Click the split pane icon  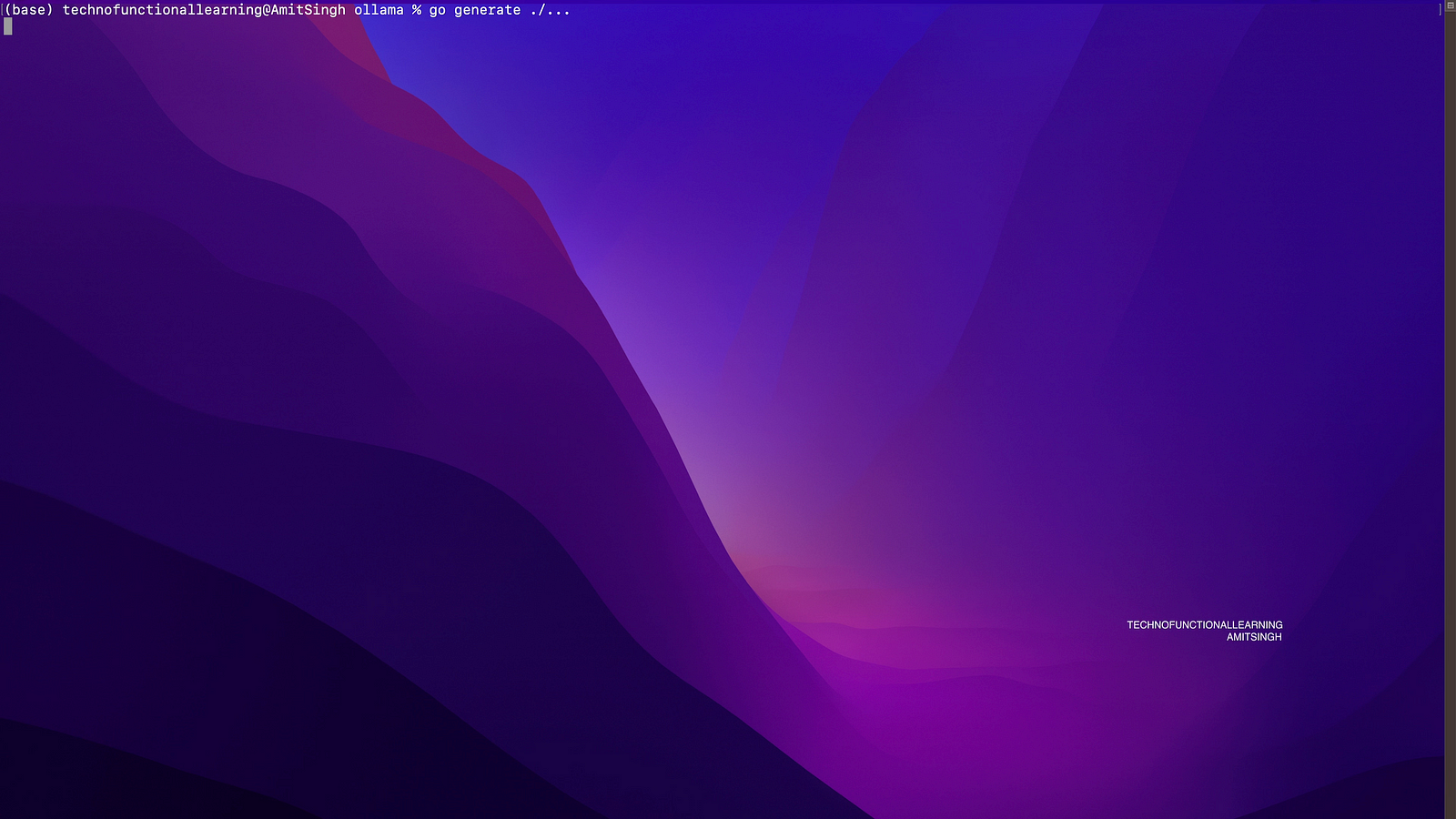click(1451, 6)
